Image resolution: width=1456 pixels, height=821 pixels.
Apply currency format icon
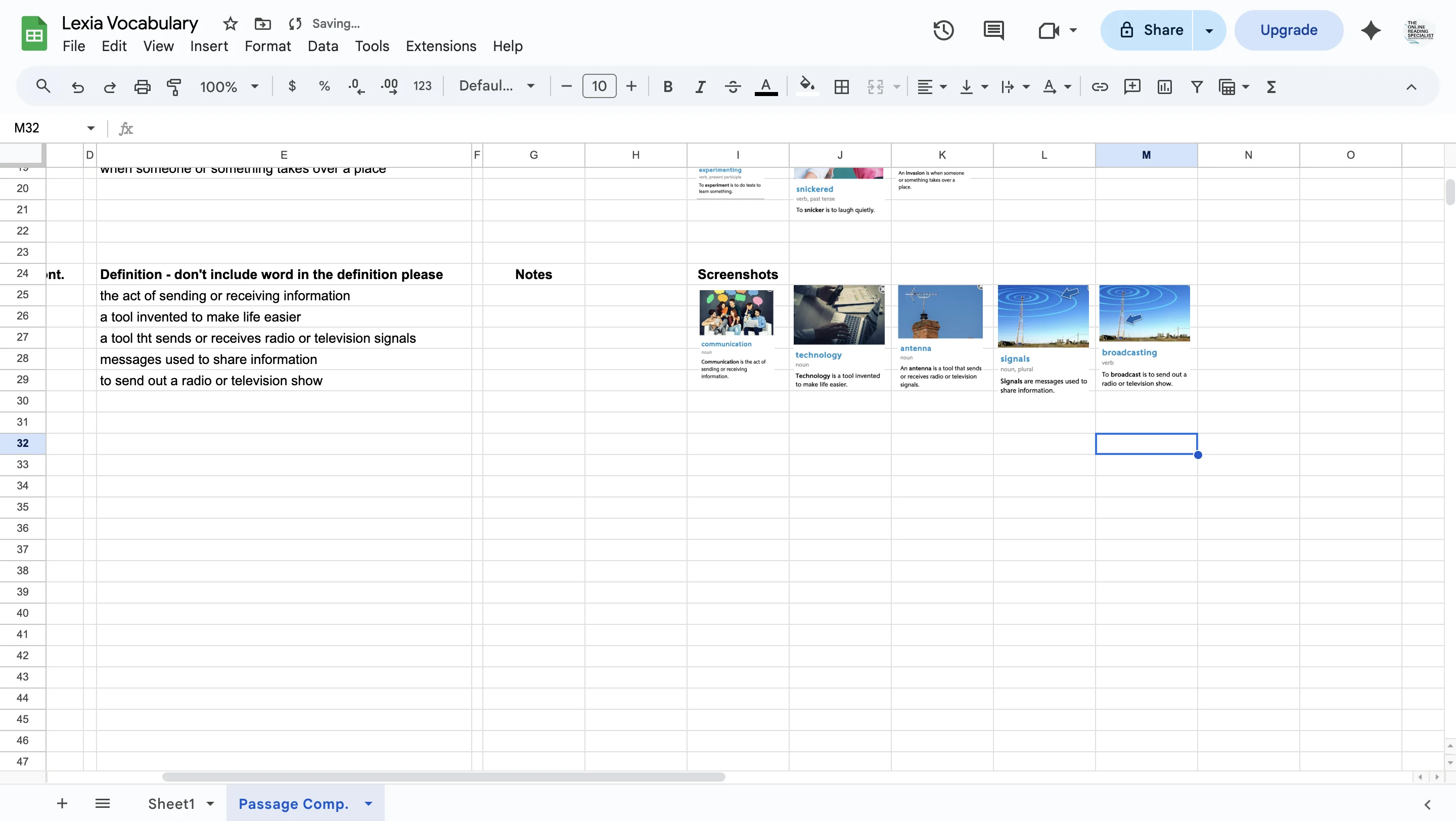[292, 86]
